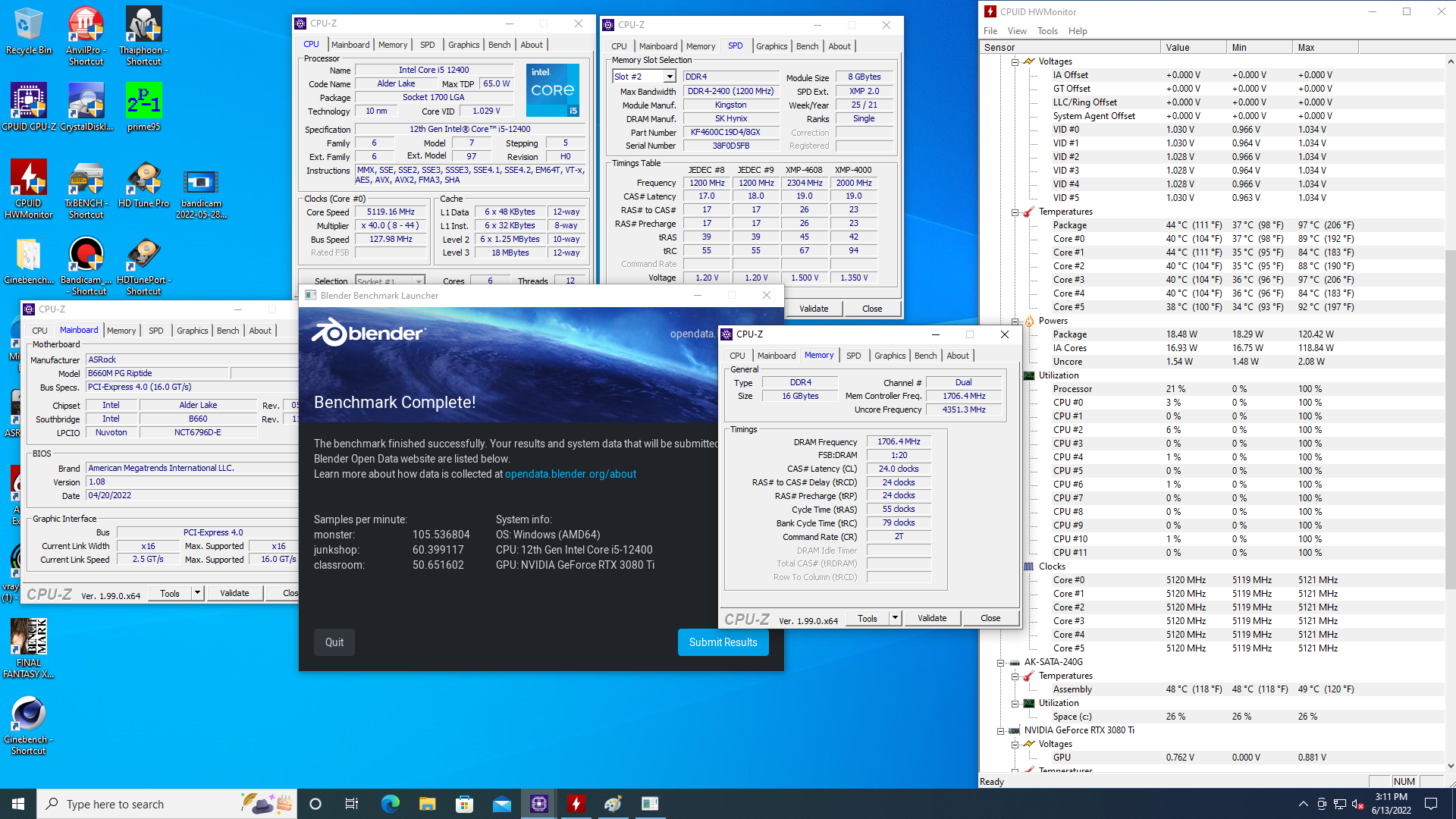Launch FINAL FANTASY XV benchmark icon
This screenshot has height=819, width=1456.
[x=28, y=648]
